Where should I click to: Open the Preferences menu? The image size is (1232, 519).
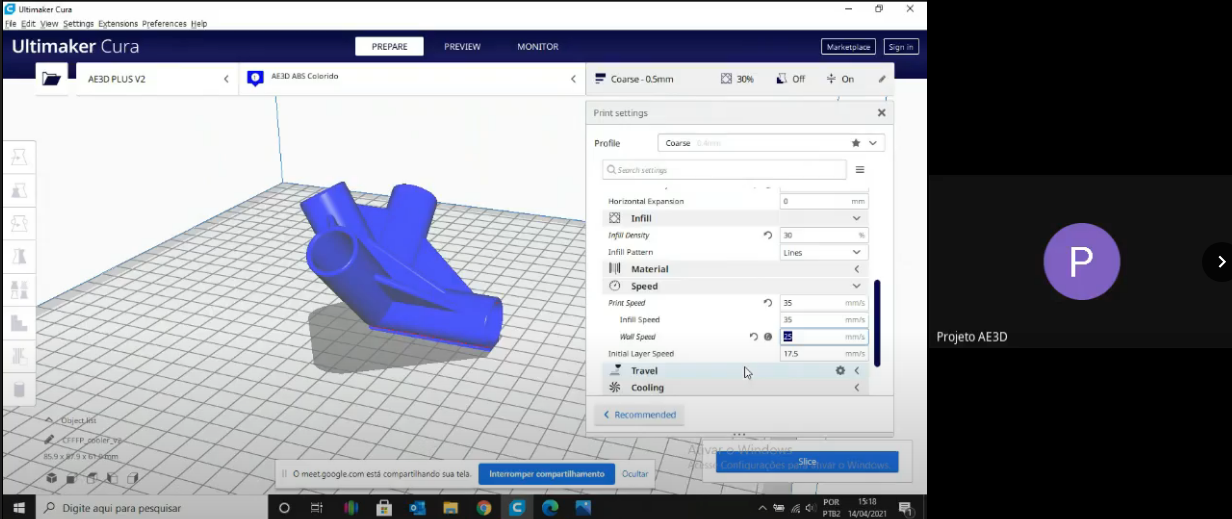click(165, 23)
